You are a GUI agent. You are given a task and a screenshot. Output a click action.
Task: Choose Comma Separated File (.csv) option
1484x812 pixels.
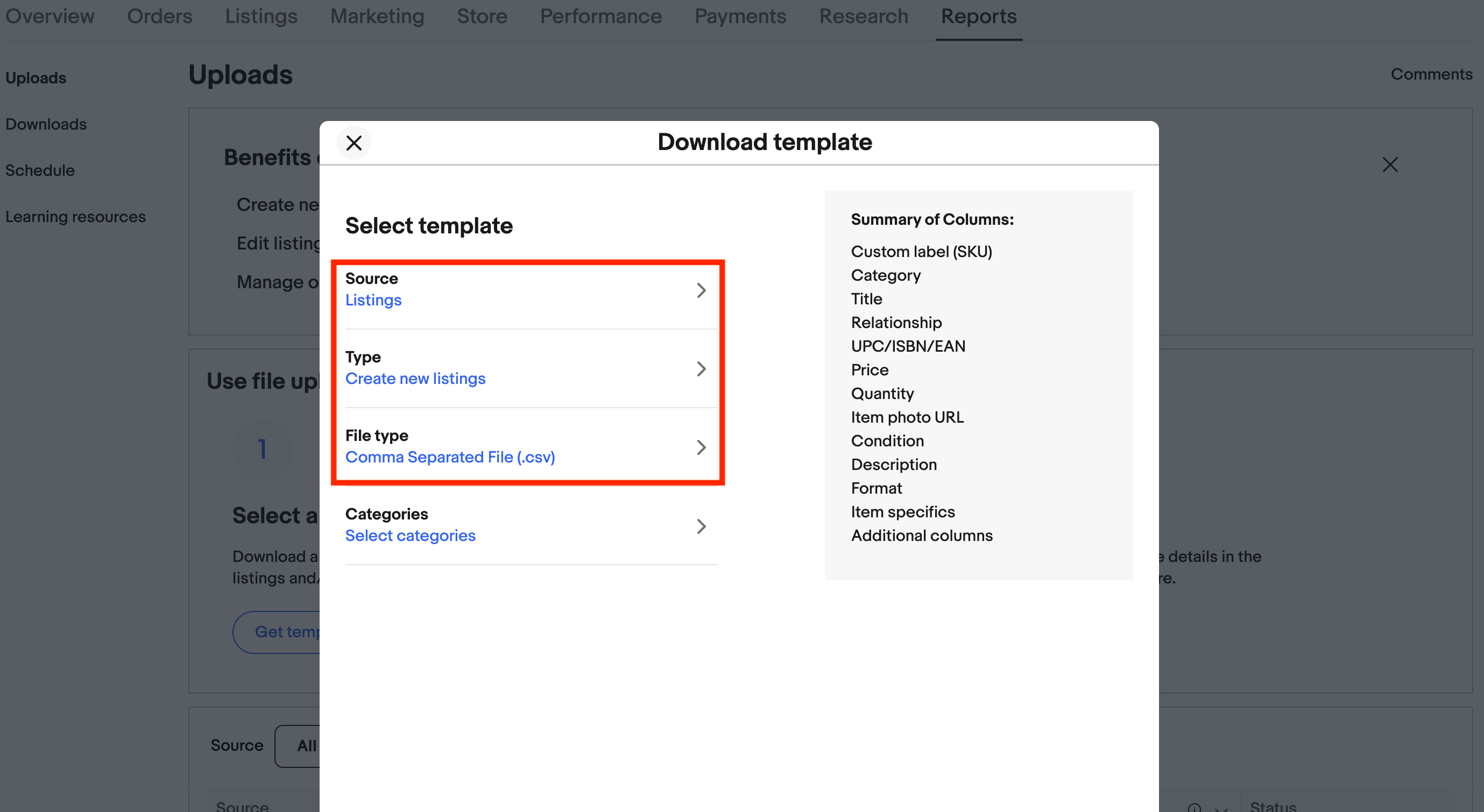point(450,457)
